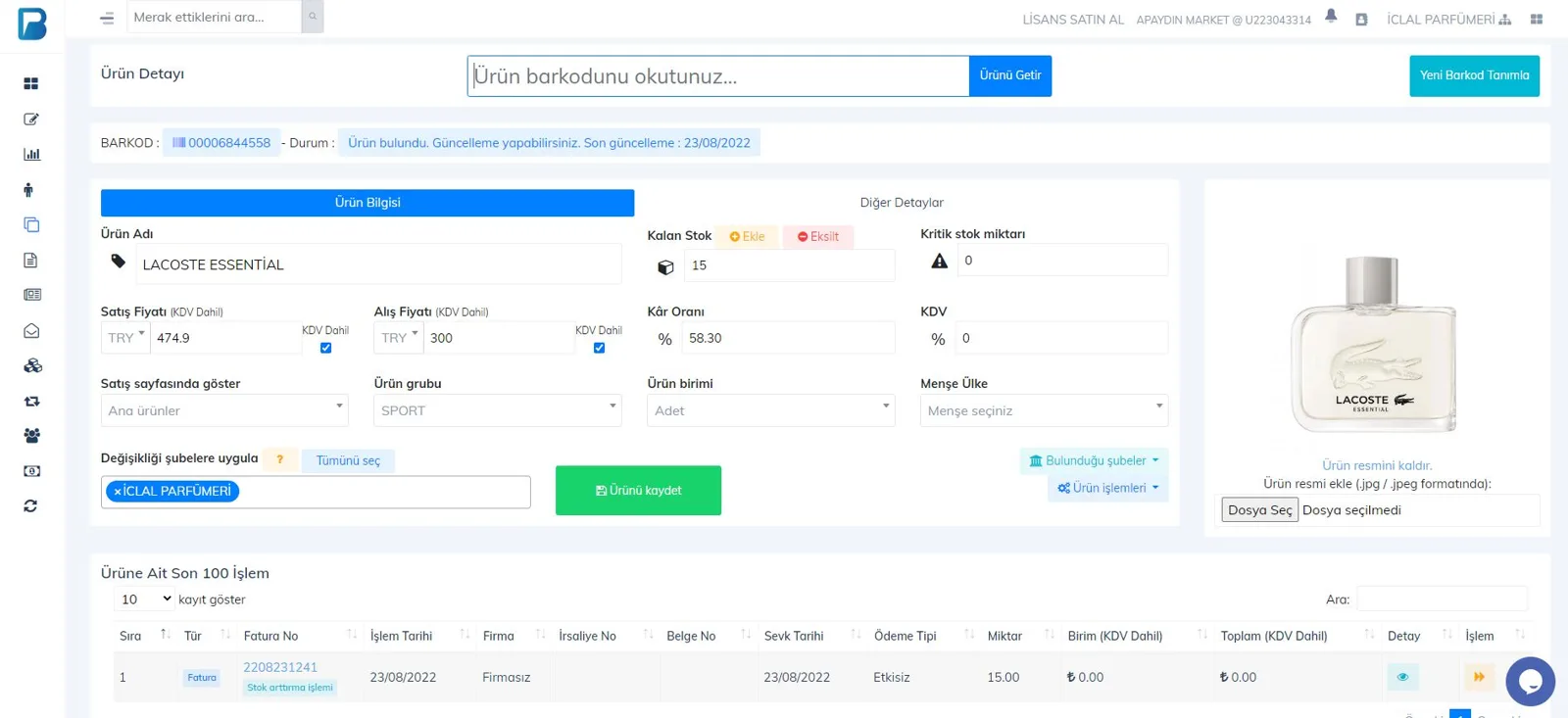Open Satış Fiyatı TRY currency dropdown
Image resolution: width=1568 pixels, height=718 pixels.
coord(125,338)
